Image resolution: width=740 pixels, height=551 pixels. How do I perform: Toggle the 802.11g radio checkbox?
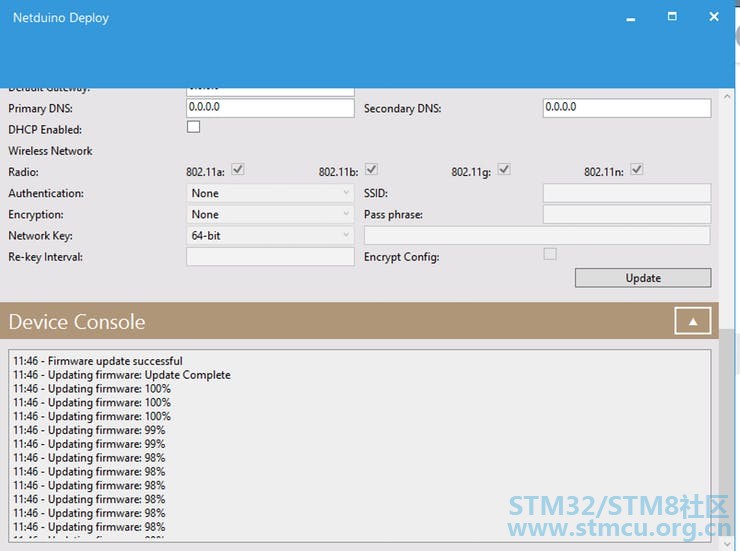(504, 169)
